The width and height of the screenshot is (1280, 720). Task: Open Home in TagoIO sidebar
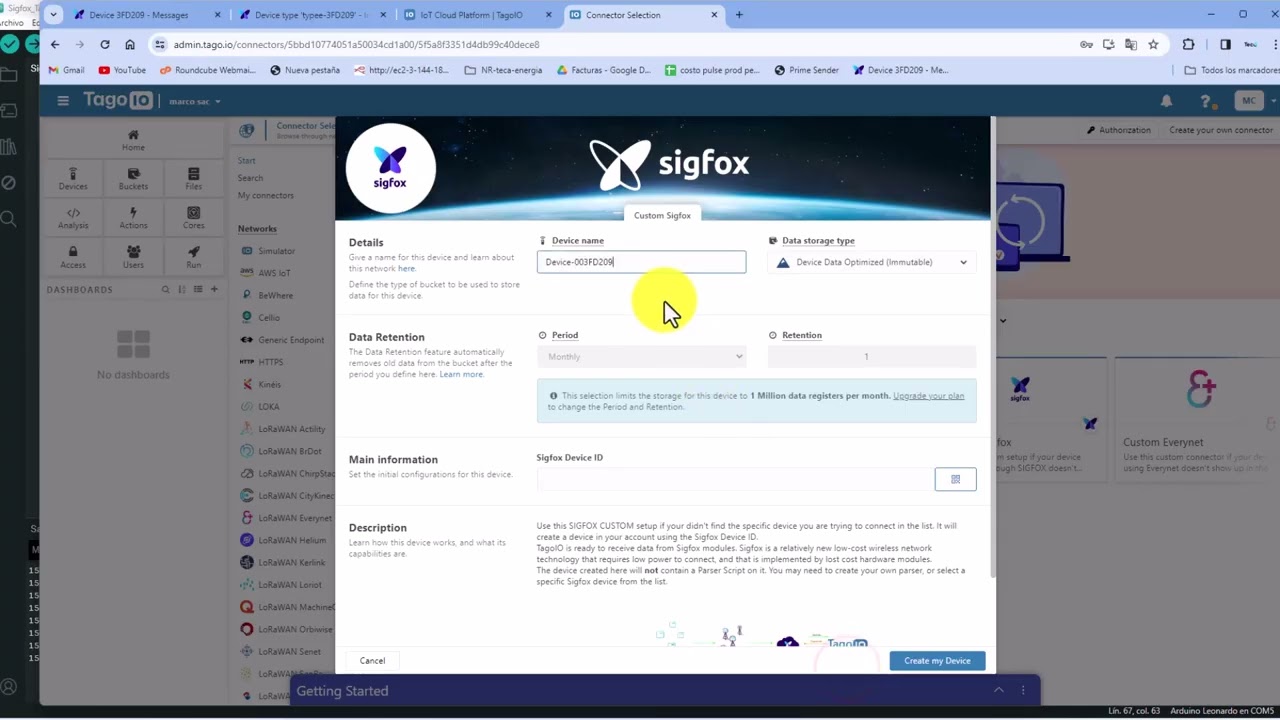point(133,140)
